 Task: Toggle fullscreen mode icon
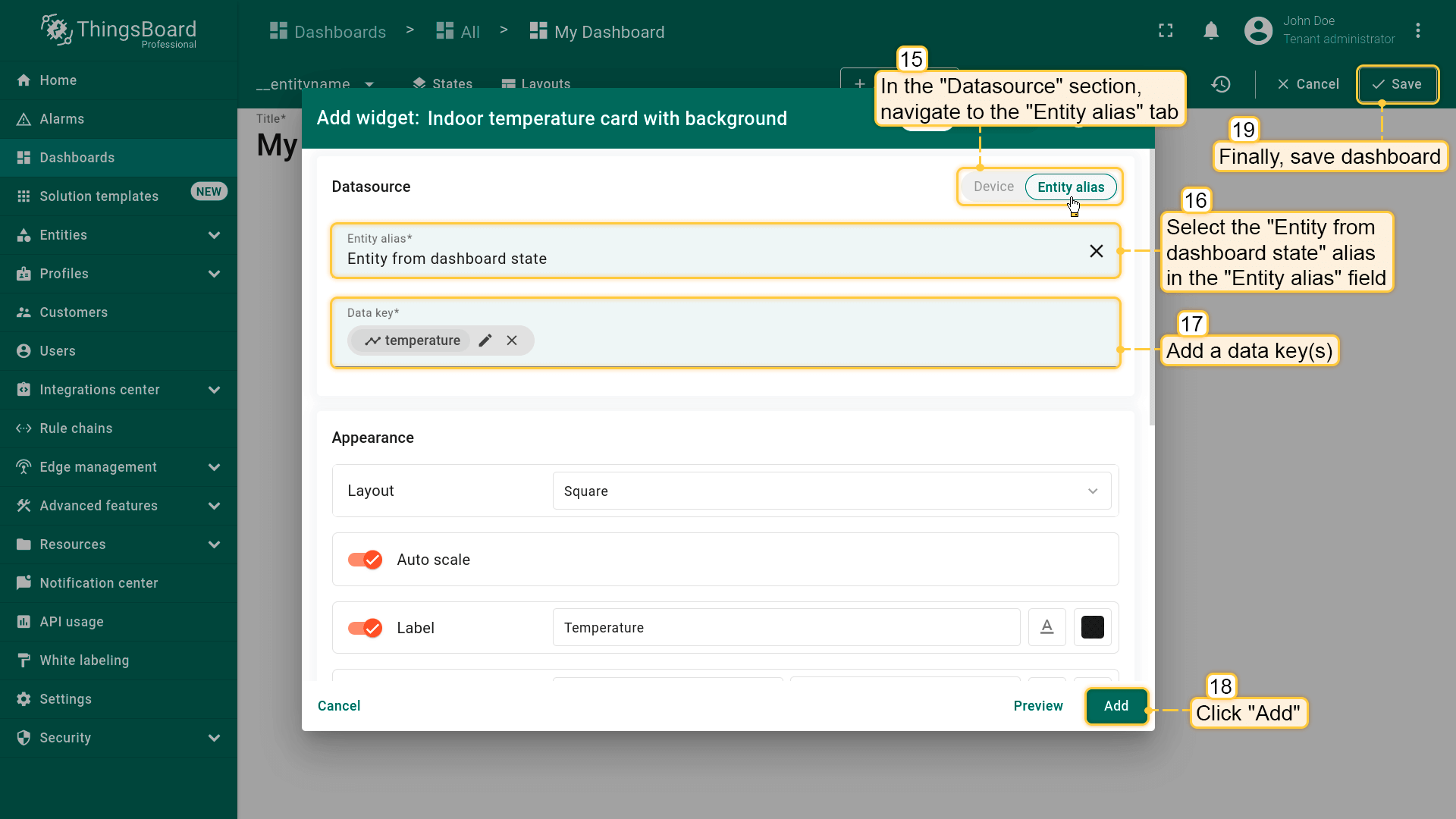tap(1166, 31)
